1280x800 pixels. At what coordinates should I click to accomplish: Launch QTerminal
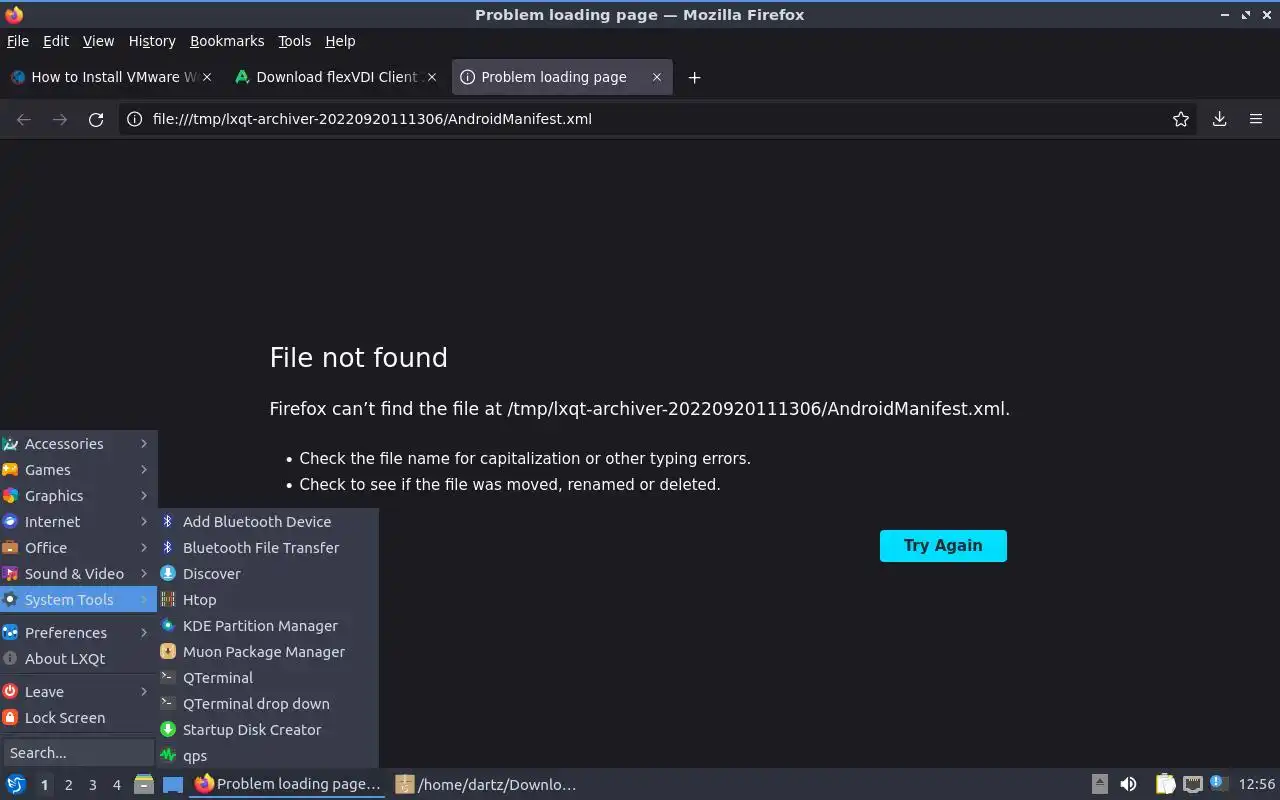[268, 678]
